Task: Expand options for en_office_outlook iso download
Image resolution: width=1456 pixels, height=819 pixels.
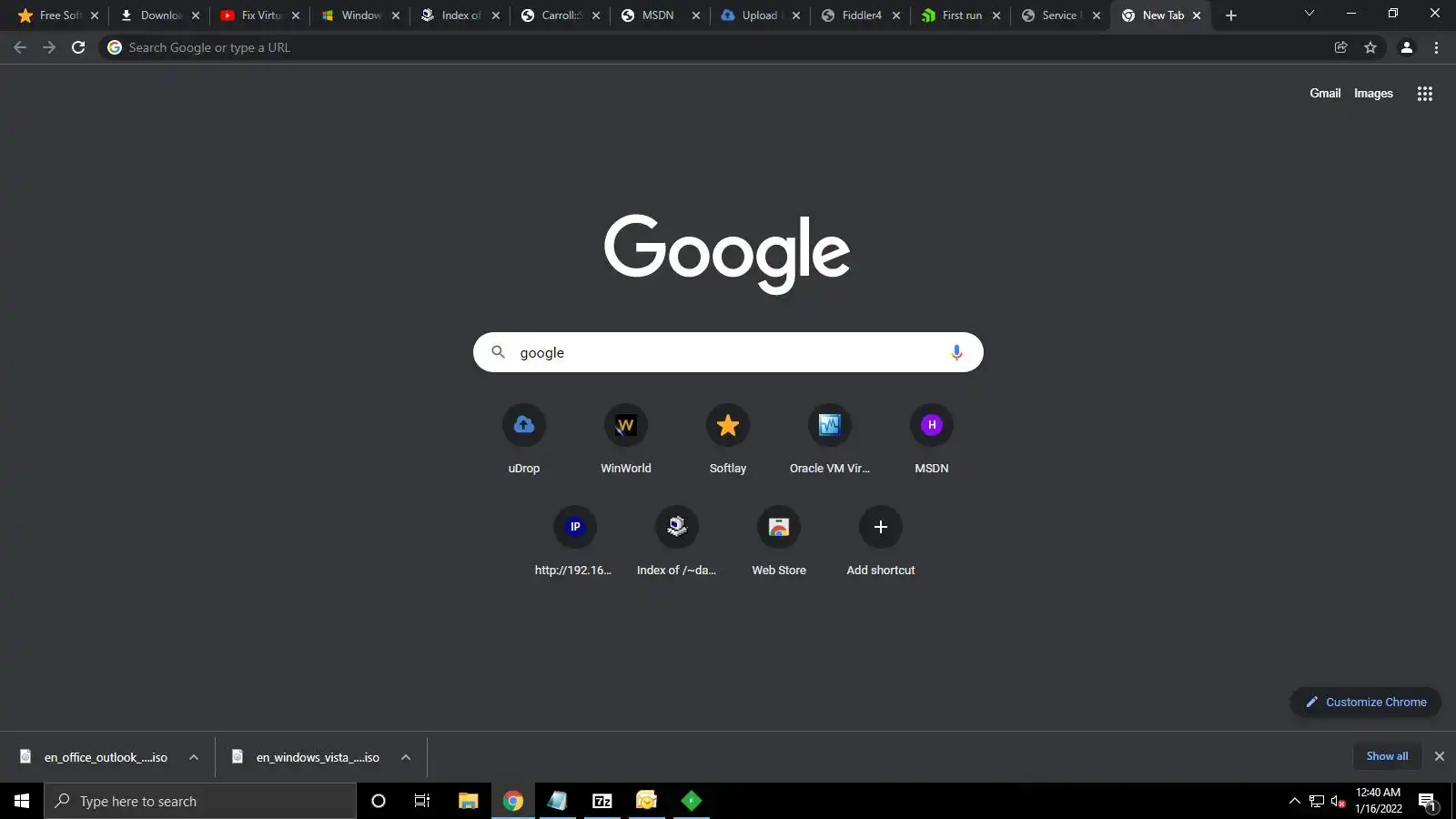Action: pos(194,757)
